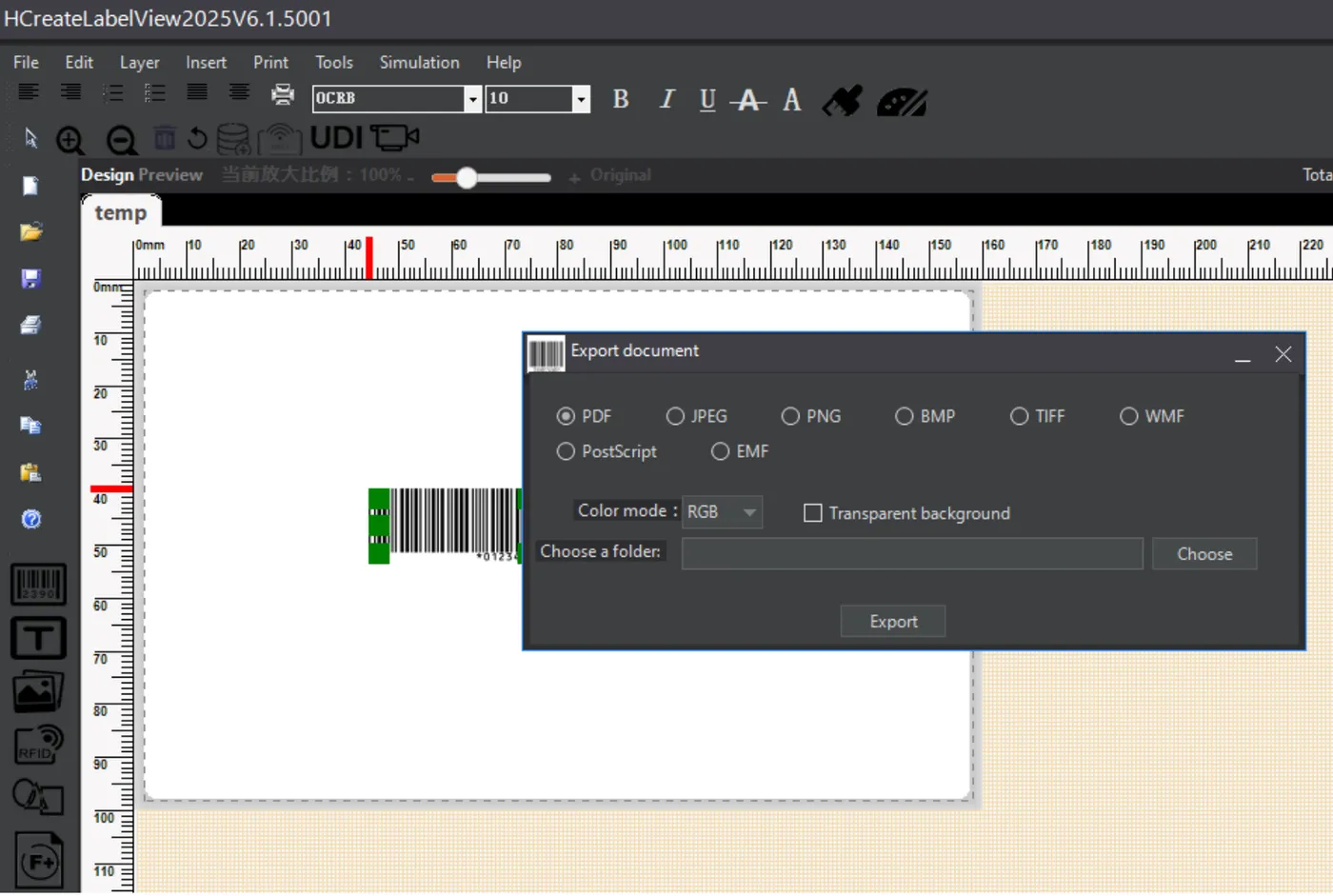The width and height of the screenshot is (1333, 896).
Task: Toggle bold text formatting
Action: tap(620, 99)
